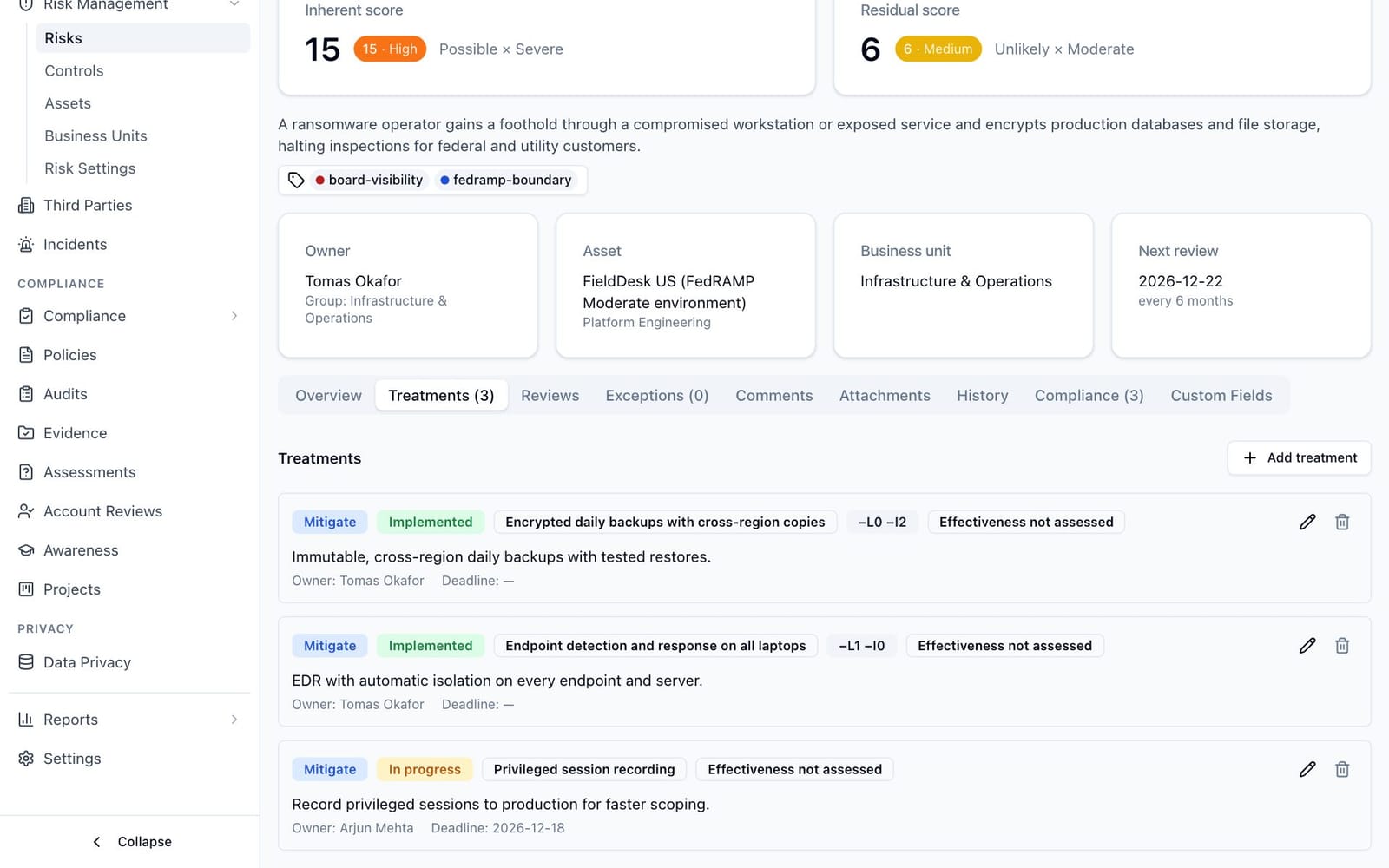Viewport: 1389px width, 868px height.
Task: Click the In progress status badge
Action: (425, 769)
